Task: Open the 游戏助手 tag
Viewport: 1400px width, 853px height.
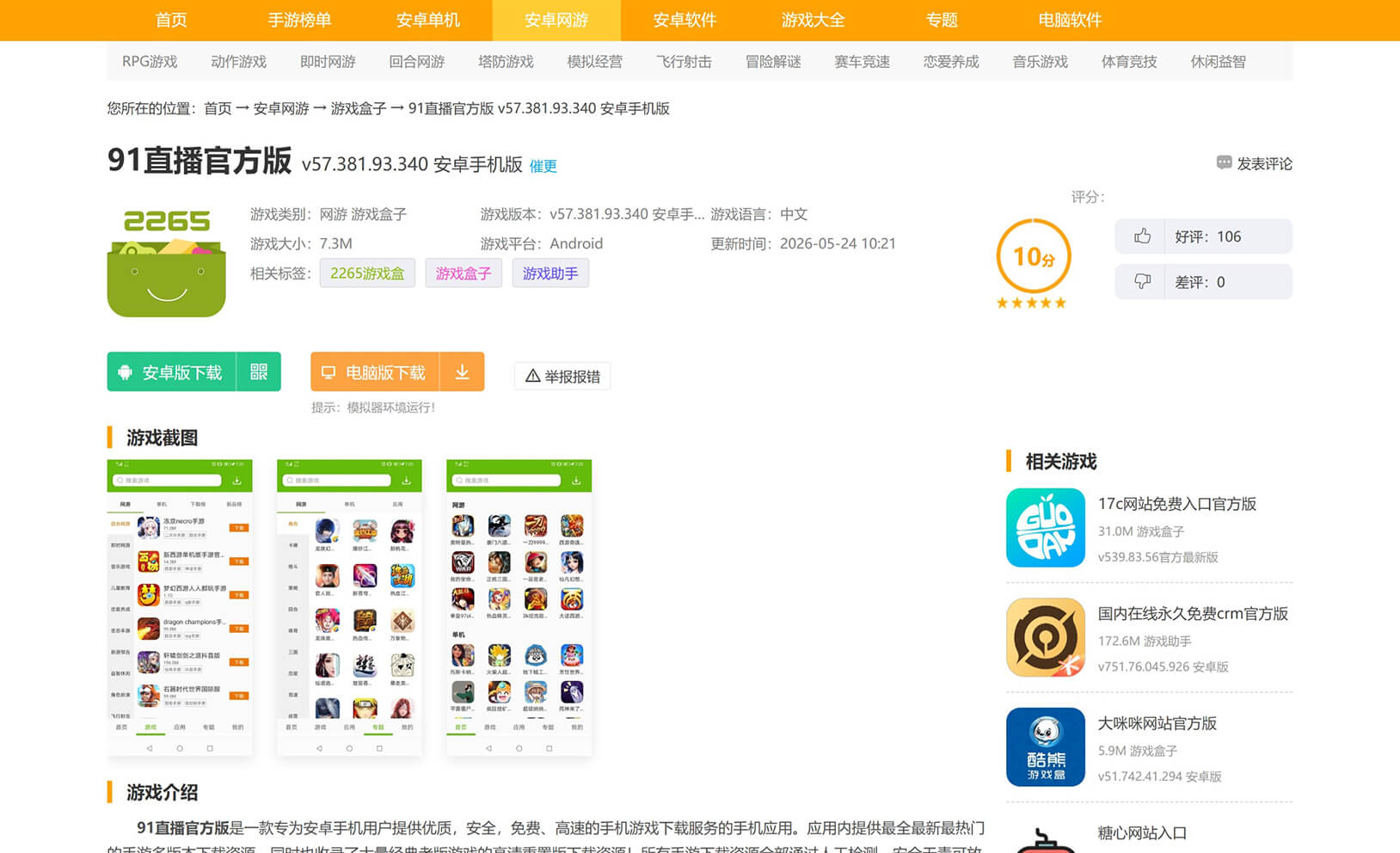Action: tap(550, 273)
